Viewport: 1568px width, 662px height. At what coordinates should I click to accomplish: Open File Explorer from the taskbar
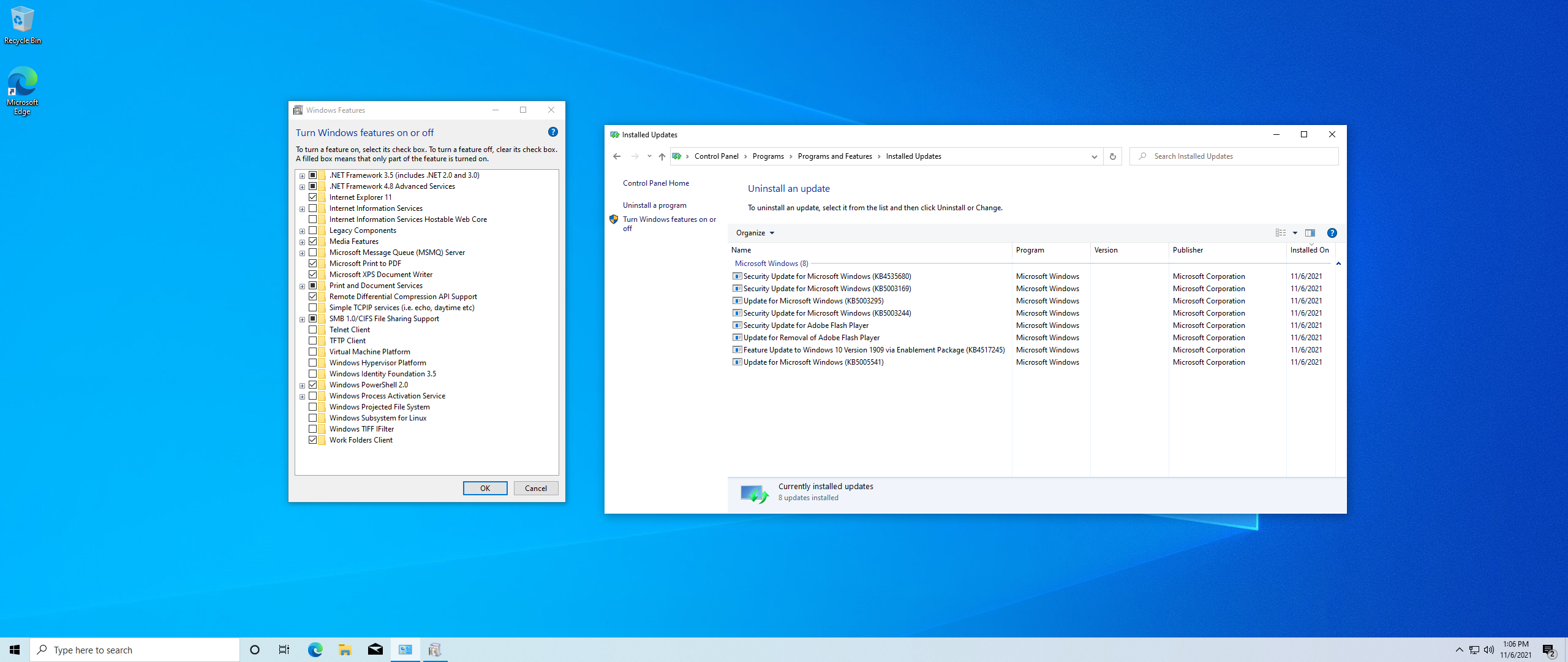coord(345,650)
